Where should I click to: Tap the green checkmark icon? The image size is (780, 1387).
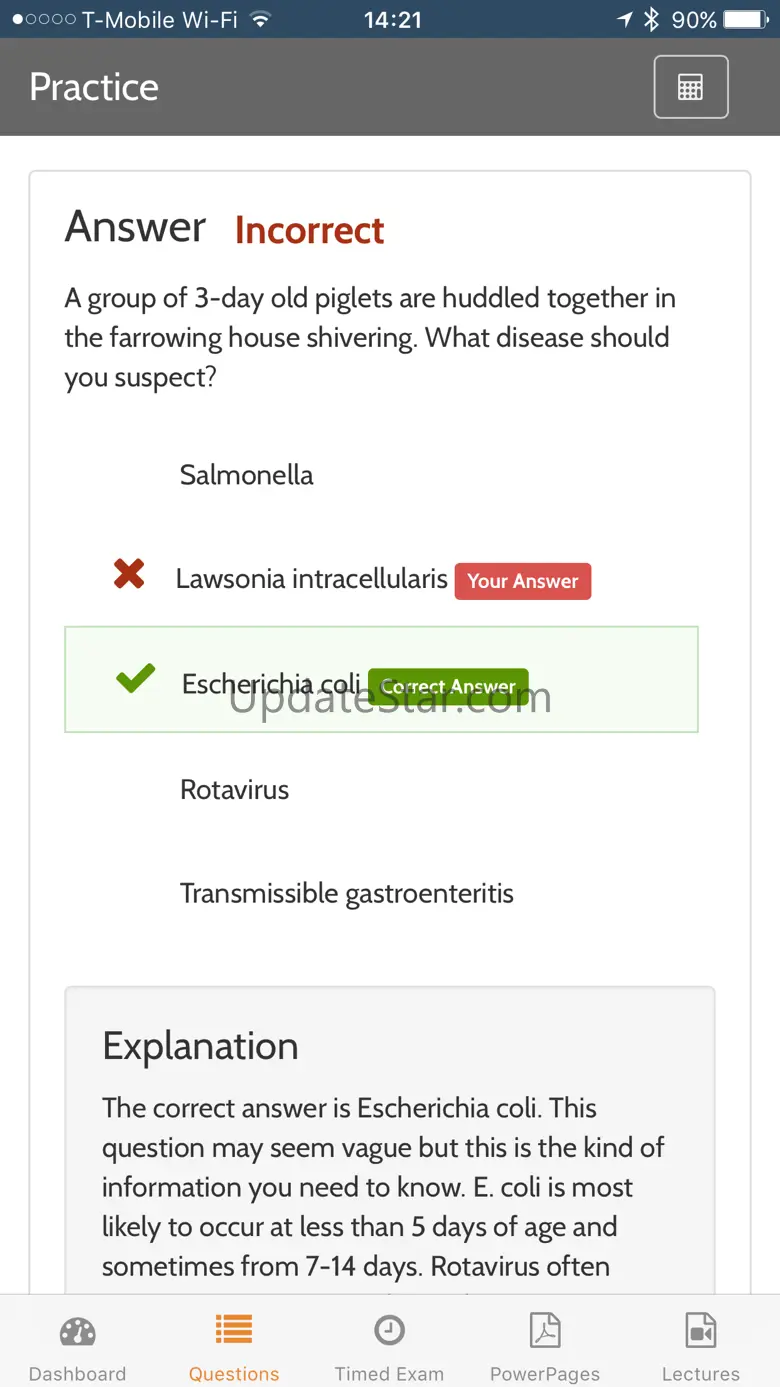[x=135, y=678]
